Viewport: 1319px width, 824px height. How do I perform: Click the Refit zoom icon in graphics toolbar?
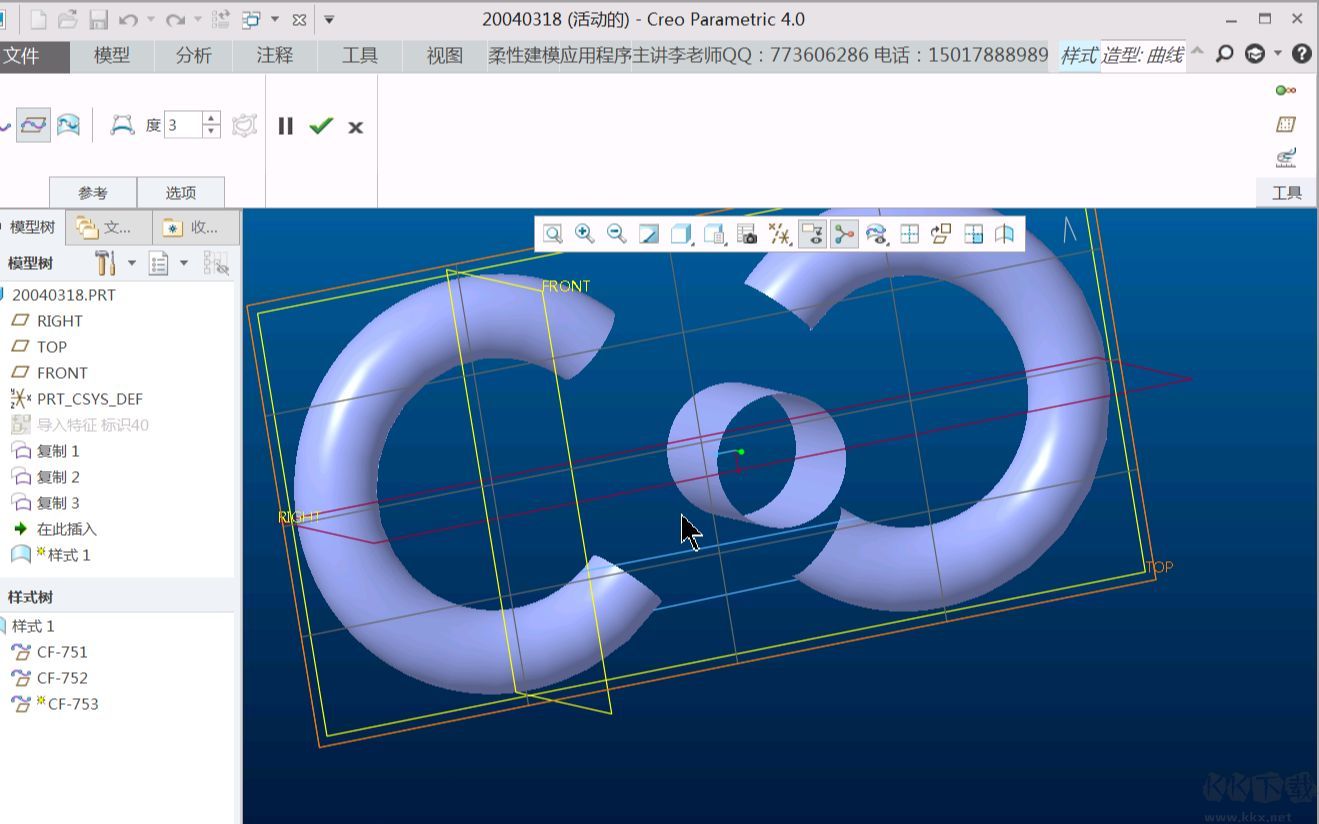click(x=553, y=234)
